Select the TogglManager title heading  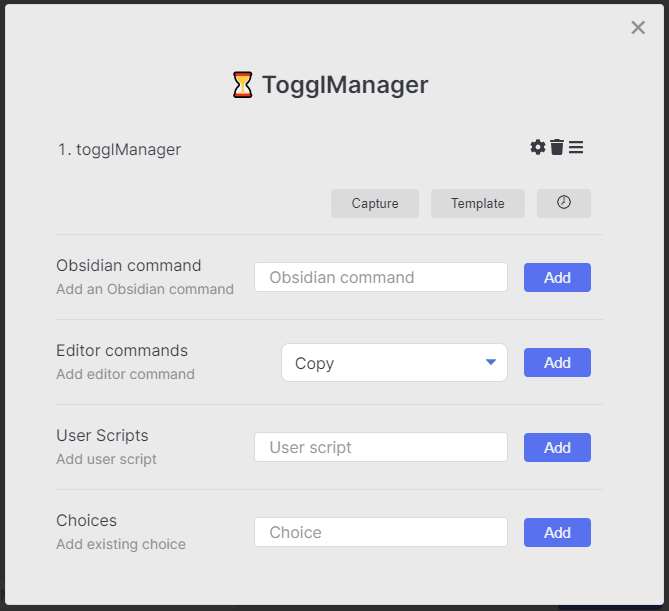click(x=344, y=85)
